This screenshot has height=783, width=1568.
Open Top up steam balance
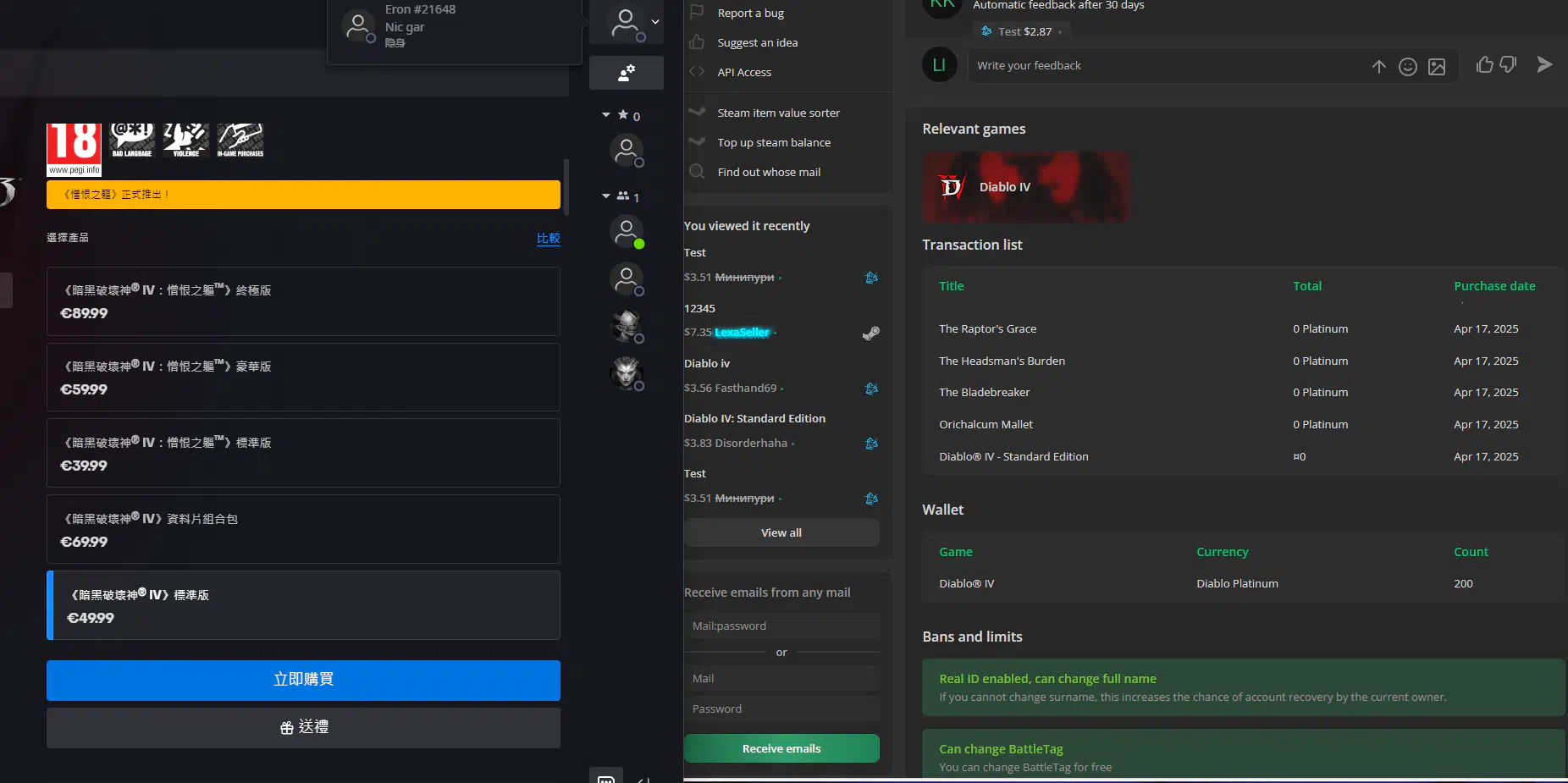[774, 142]
